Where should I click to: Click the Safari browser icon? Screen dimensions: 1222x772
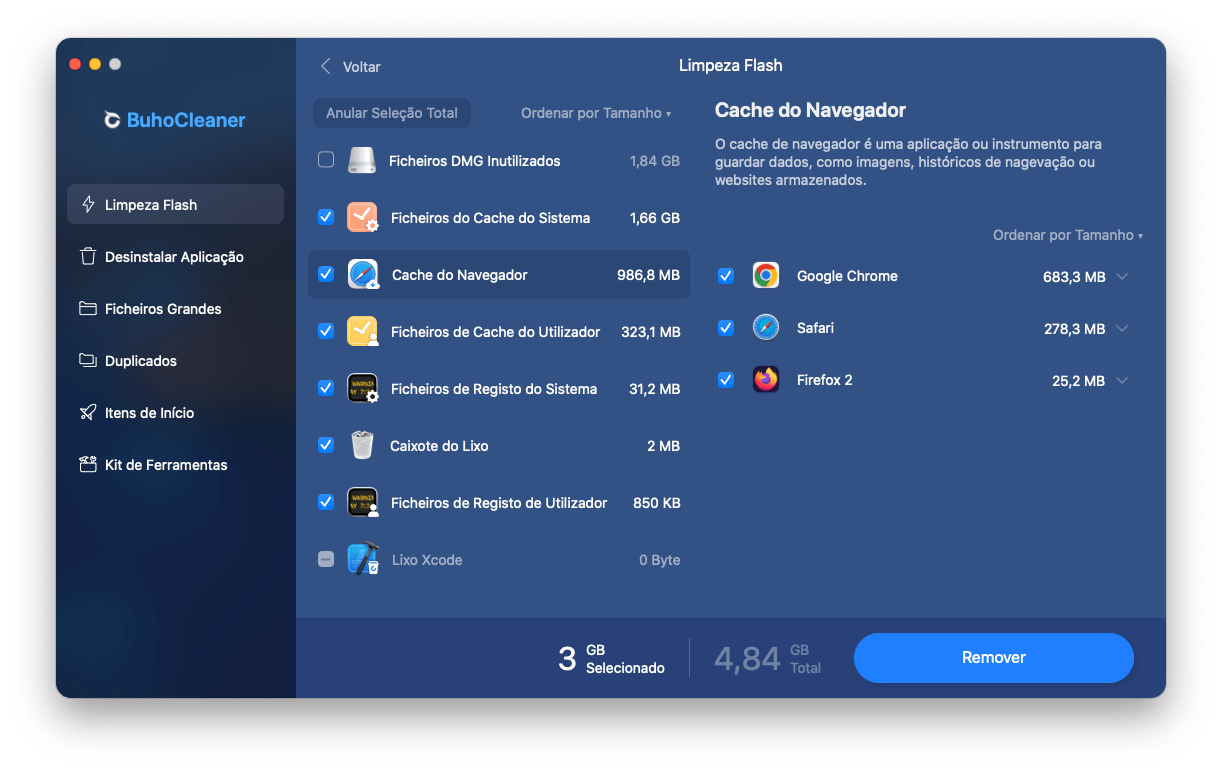coord(766,328)
